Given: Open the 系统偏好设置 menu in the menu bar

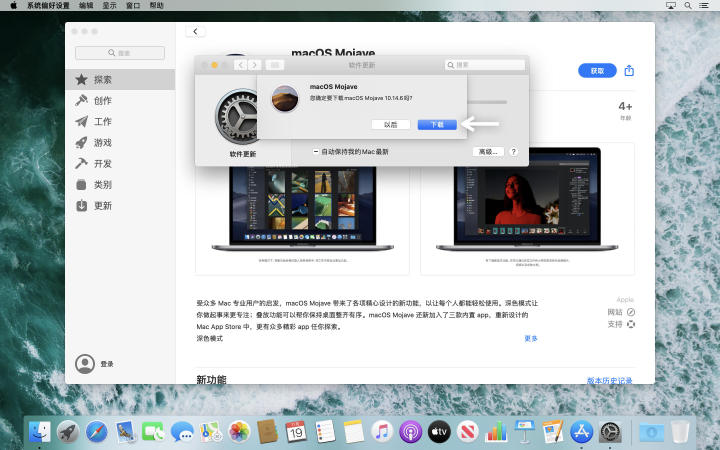Looking at the screenshot, I should 48,6.
